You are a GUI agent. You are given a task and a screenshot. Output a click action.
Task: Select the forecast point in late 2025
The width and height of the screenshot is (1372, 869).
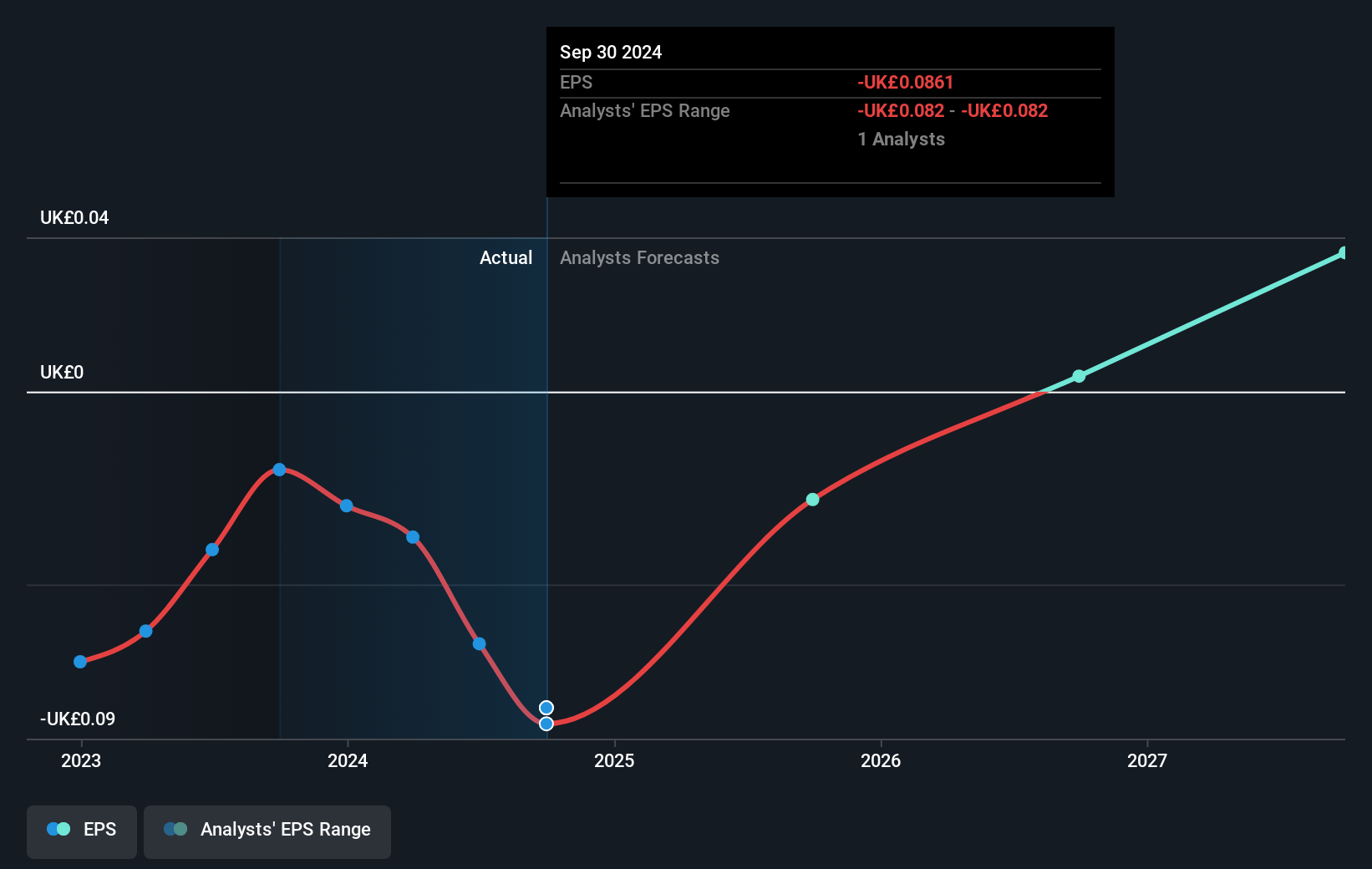(812, 500)
